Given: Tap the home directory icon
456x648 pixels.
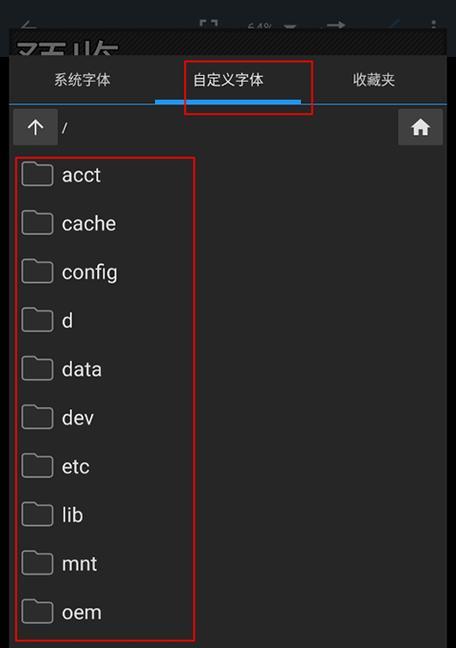Looking at the screenshot, I should (x=420, y=127).
